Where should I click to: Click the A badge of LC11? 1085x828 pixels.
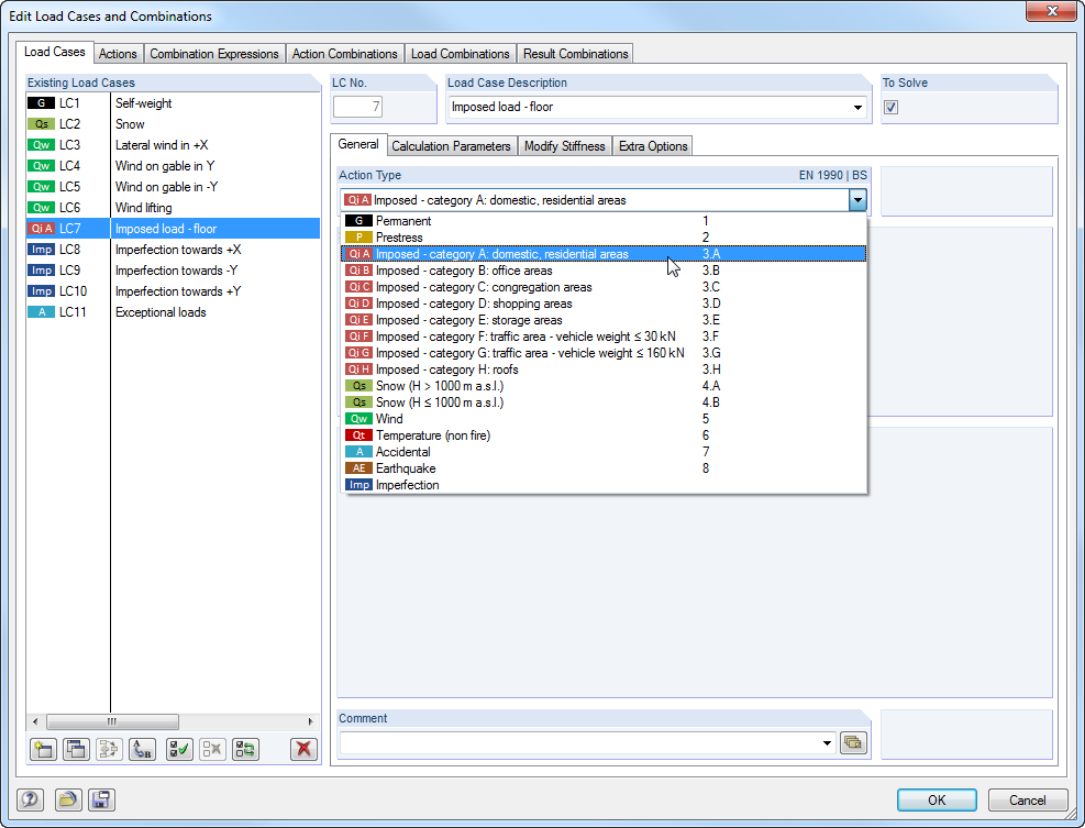(42, 312)
